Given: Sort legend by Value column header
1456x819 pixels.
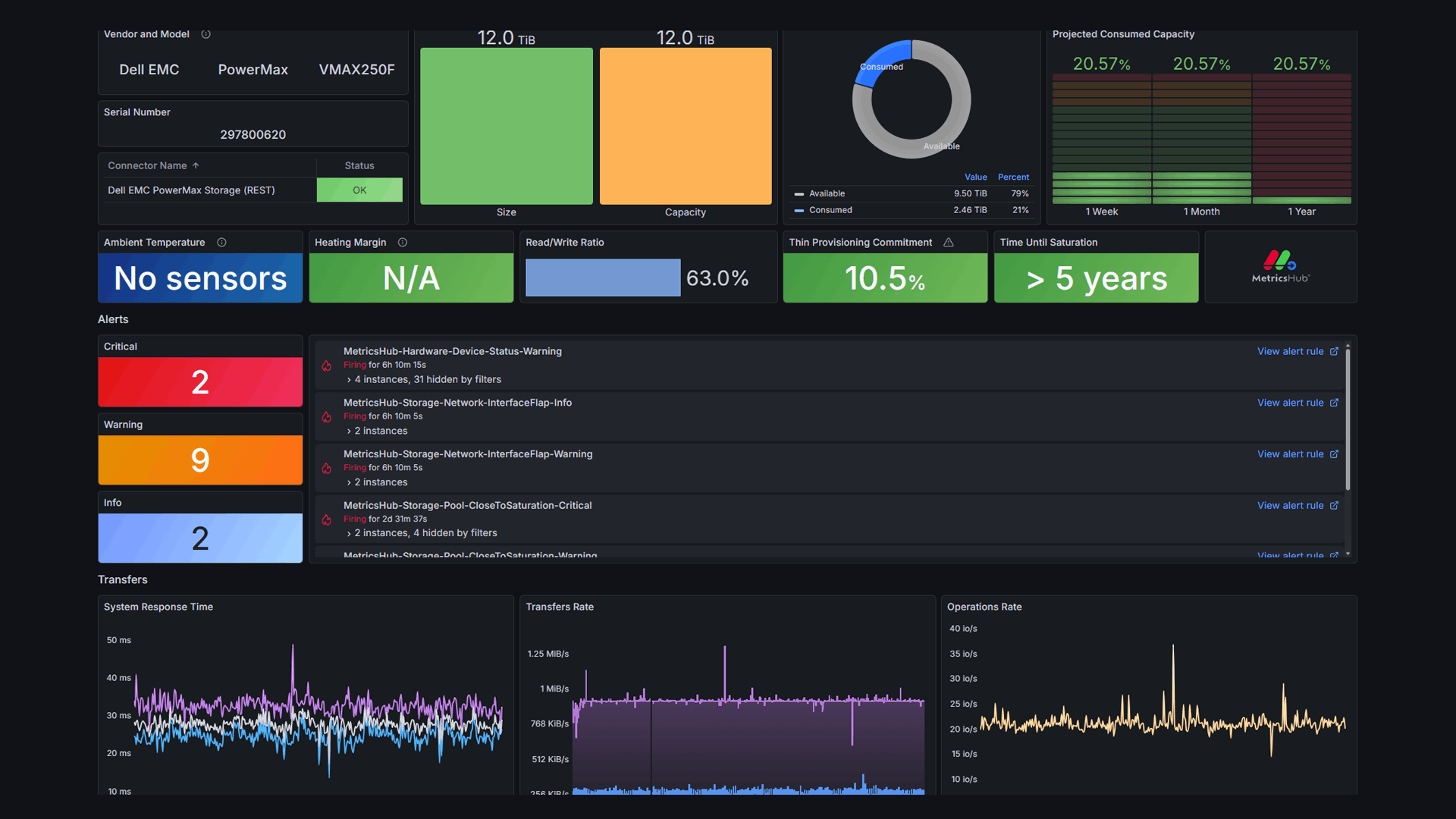Looking at the screenshot, I should pyautogui.click(x=975, y=177).
